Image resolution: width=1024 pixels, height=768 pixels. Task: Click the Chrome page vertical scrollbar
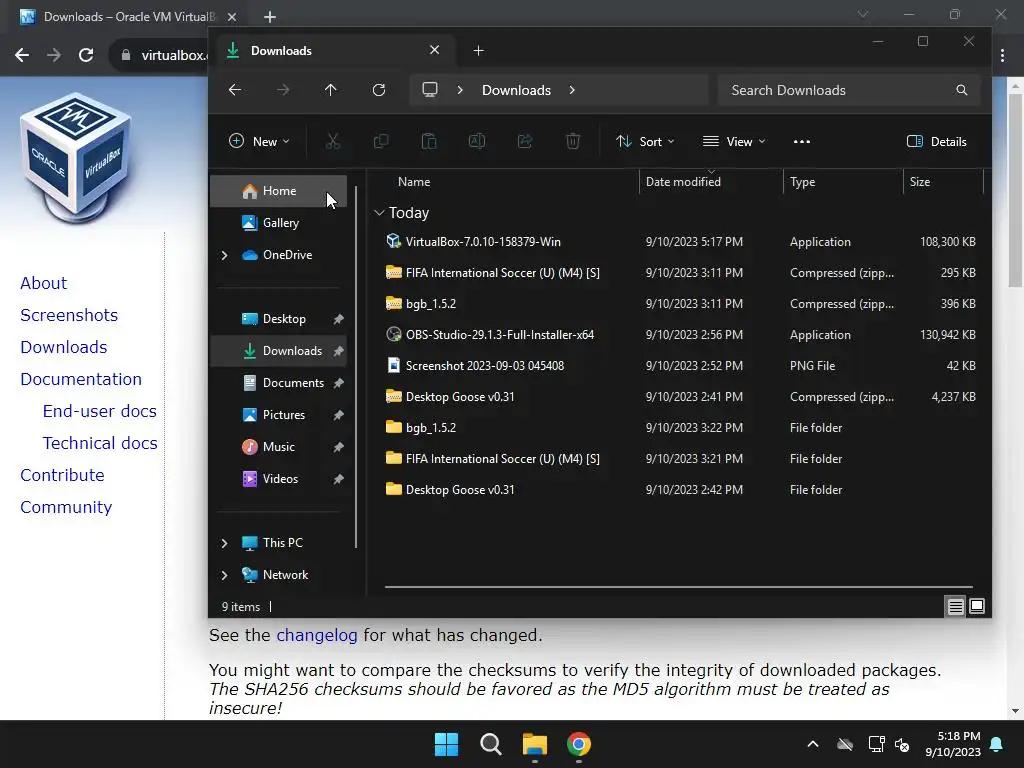(x=1016, y=189)
